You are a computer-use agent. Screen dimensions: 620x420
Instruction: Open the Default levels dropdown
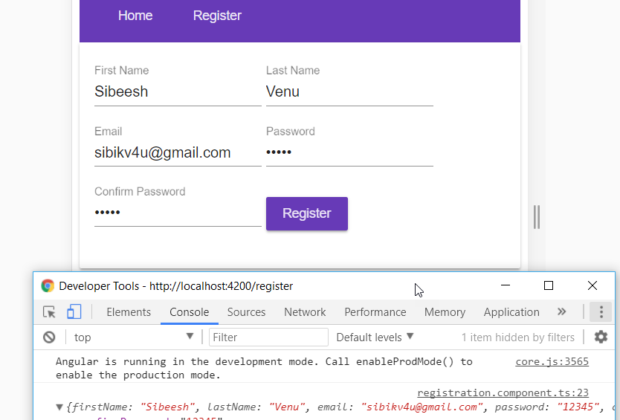(374, 337)
